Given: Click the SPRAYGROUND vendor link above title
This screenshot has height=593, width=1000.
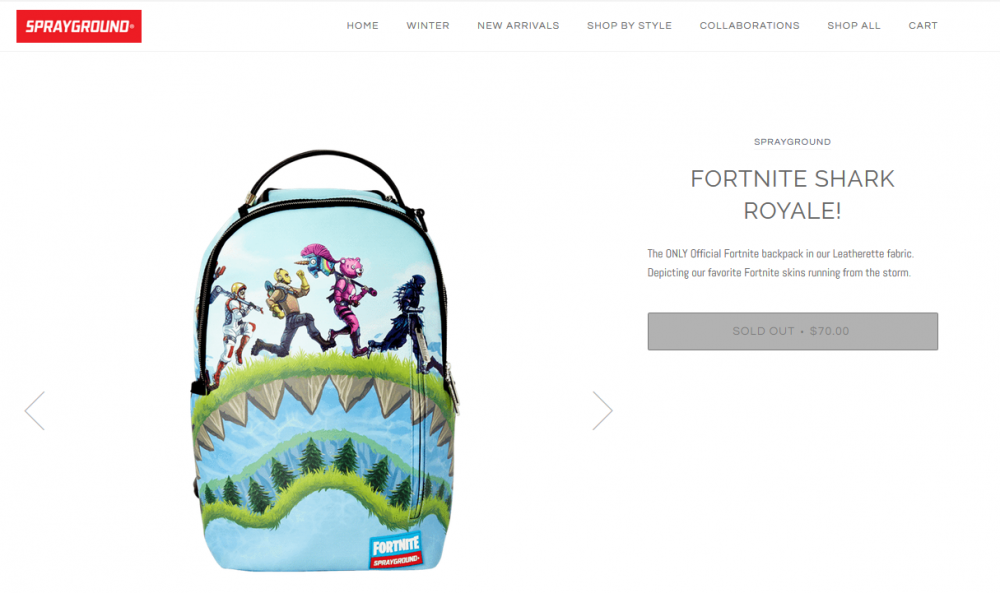Looking at the screenshot, I should pyautogui.click(x=793, y=142).
